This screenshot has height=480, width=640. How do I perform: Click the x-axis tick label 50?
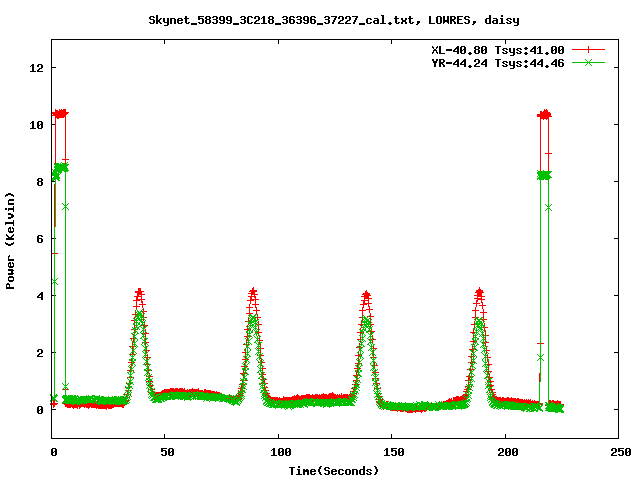(167, 452)
